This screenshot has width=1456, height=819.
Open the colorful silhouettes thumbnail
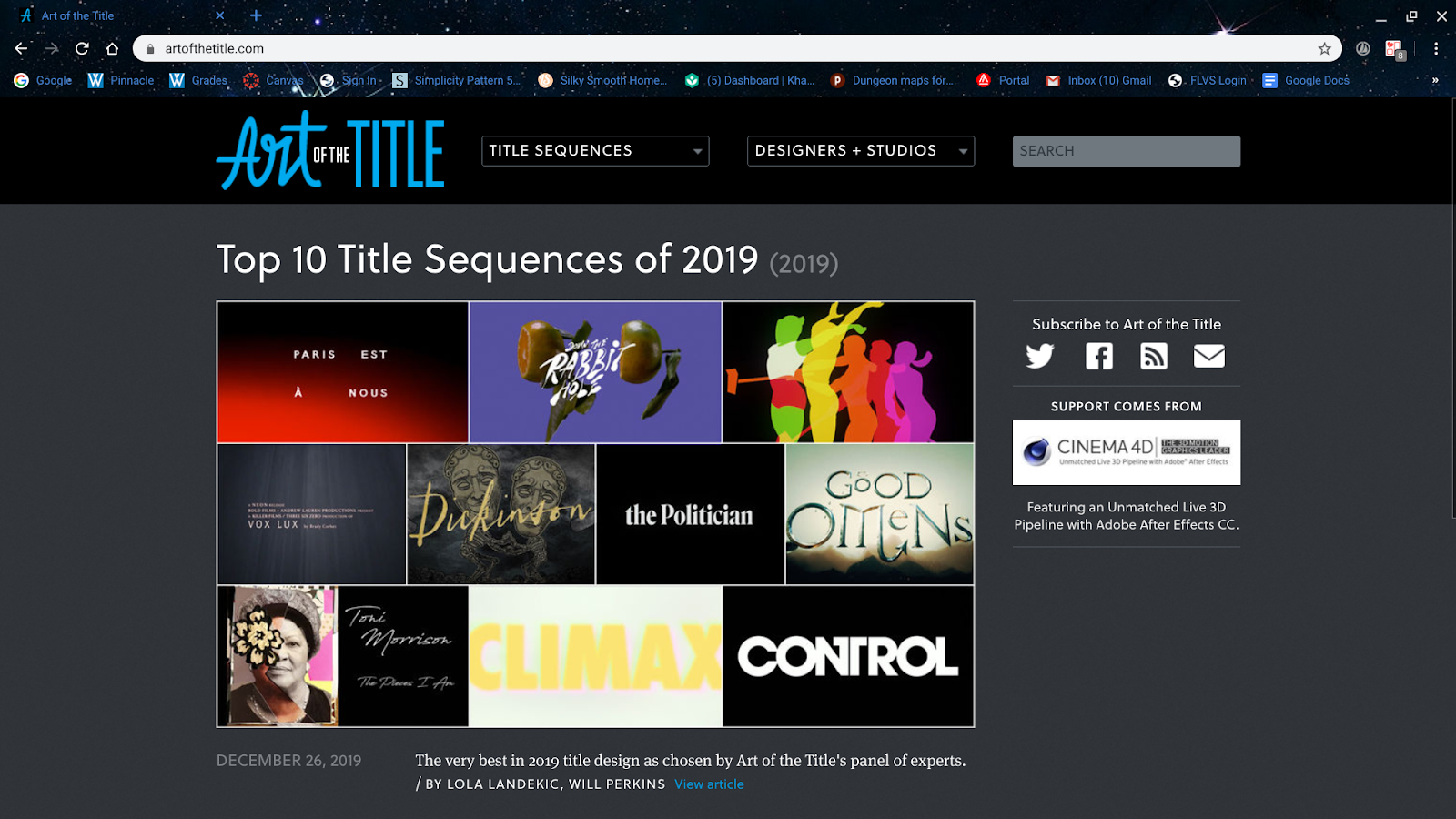pyautogui.click(x=848, y=372)
